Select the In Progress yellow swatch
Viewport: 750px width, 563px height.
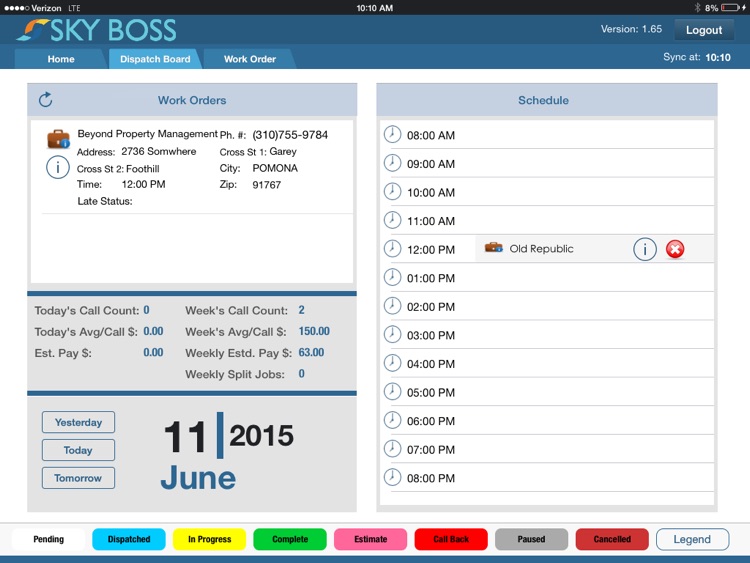[x=210, y=539]
